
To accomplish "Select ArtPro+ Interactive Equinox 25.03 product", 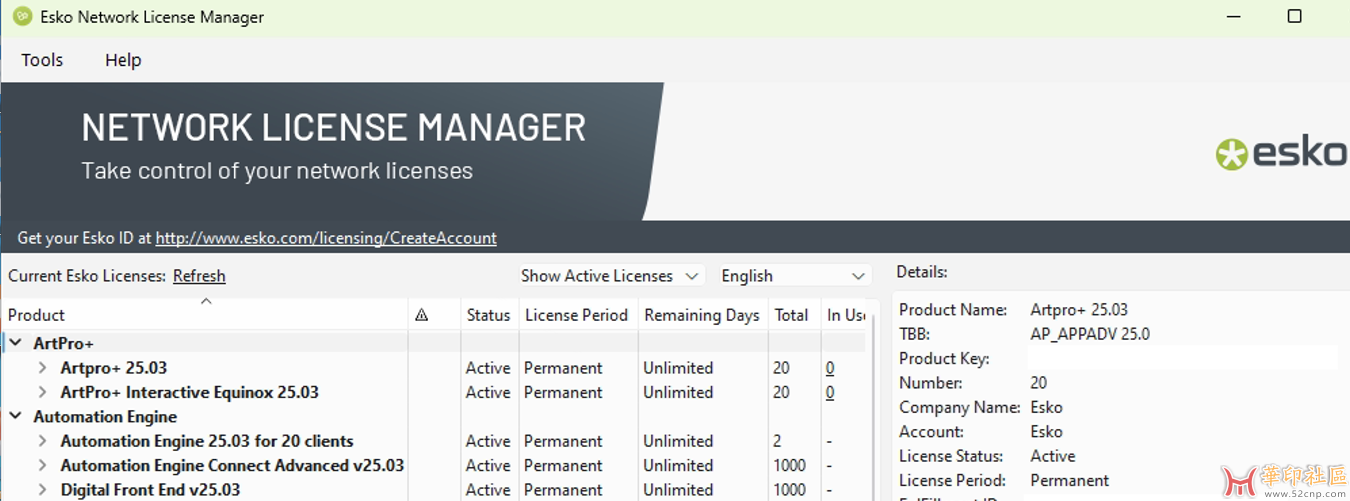I will tap(190, 392).
